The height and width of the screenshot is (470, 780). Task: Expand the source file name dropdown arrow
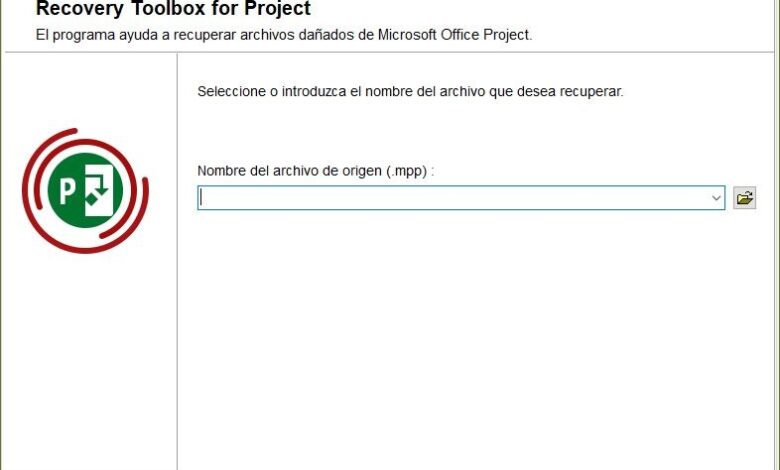pos(716,198)
